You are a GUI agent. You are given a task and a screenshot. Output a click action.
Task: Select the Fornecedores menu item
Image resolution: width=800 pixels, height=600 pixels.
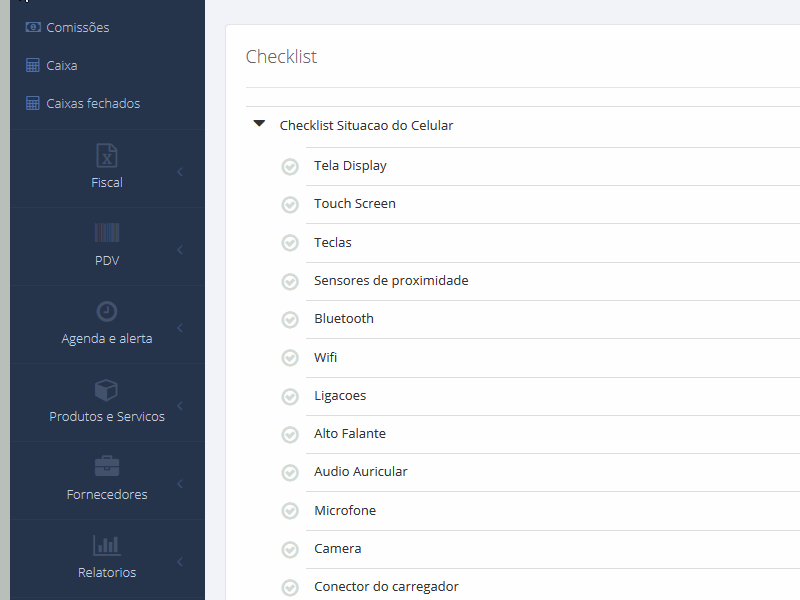tap(106, 494)
